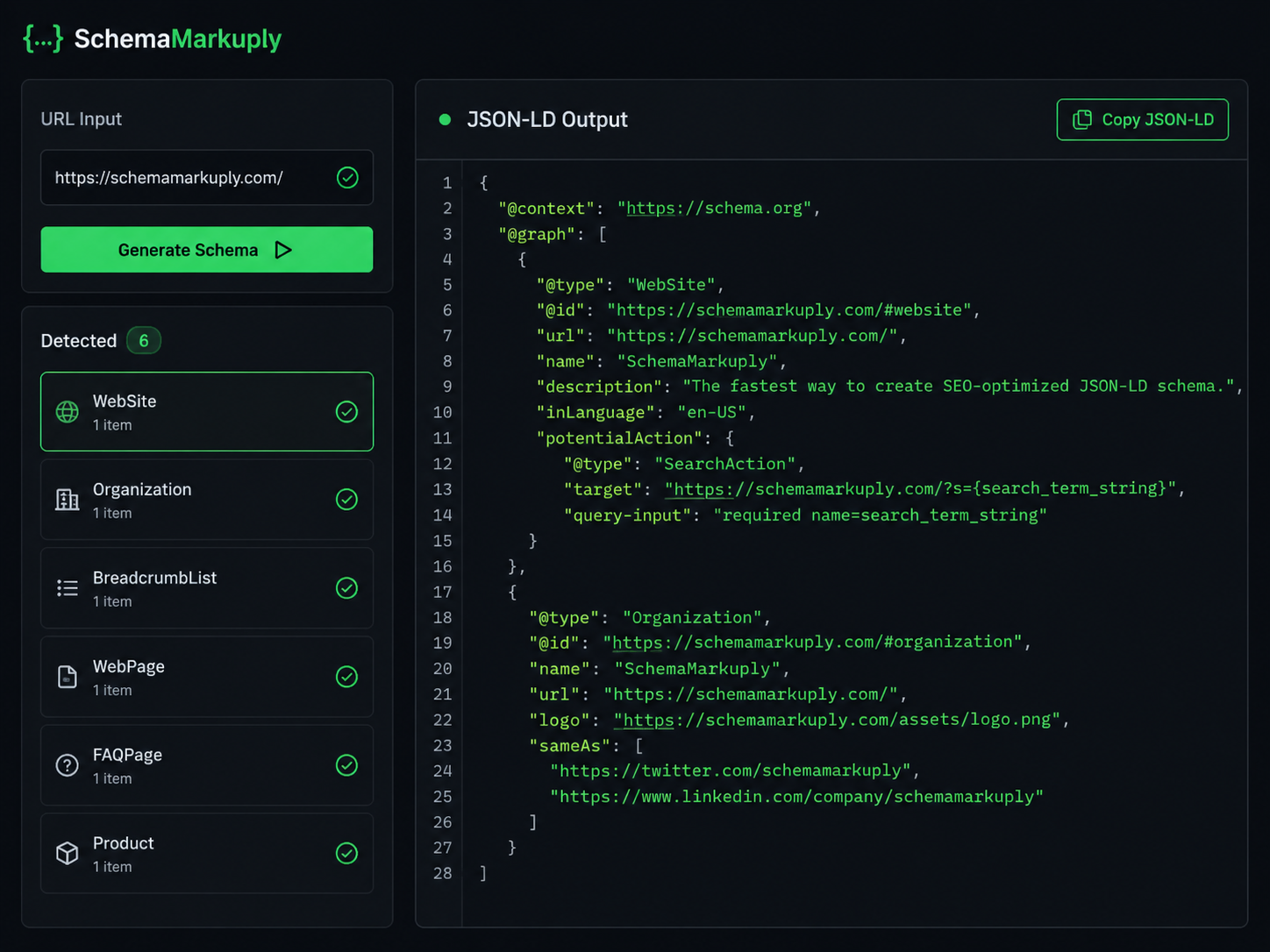1270x952 pixels.
Task: Click line number 28 in gutter
Action: coord(442,873)
